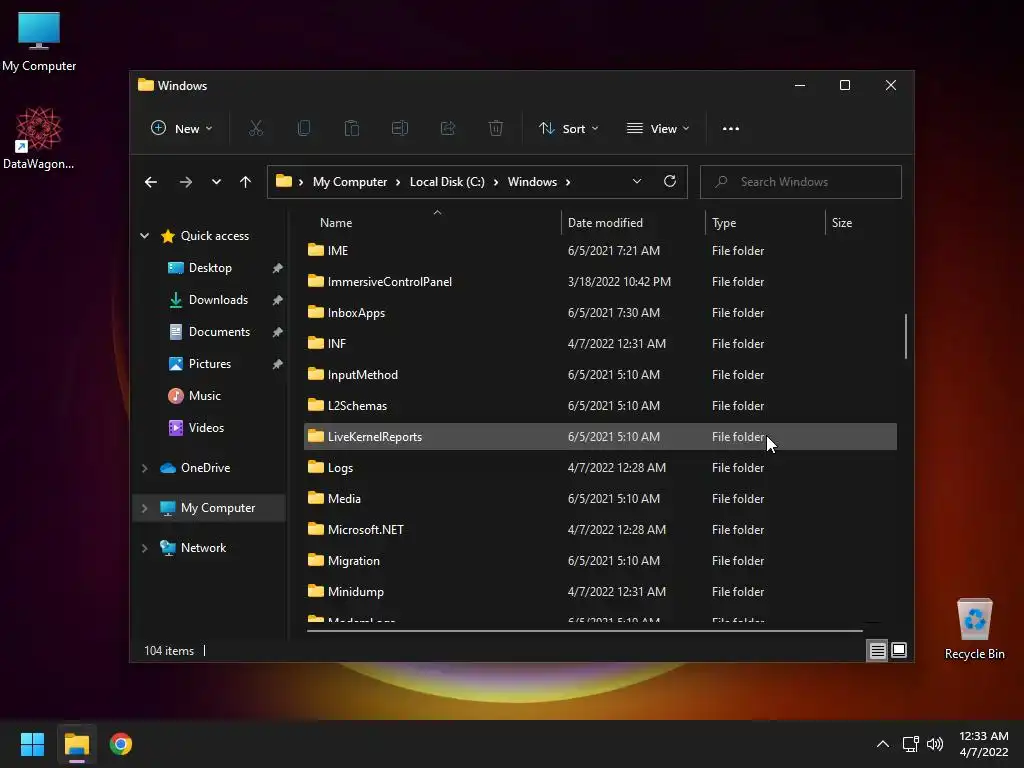Select Pictures in navigation pane
The image size is (1024, 768).
(210, 364)
